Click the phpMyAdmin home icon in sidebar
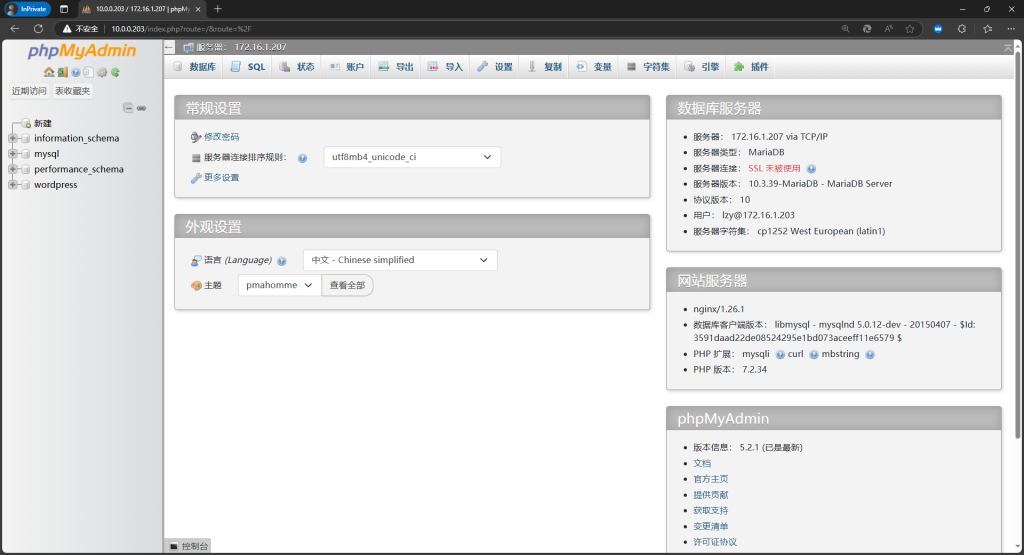The height and width of the screenshot is (555, 1024). pos(49,72)
